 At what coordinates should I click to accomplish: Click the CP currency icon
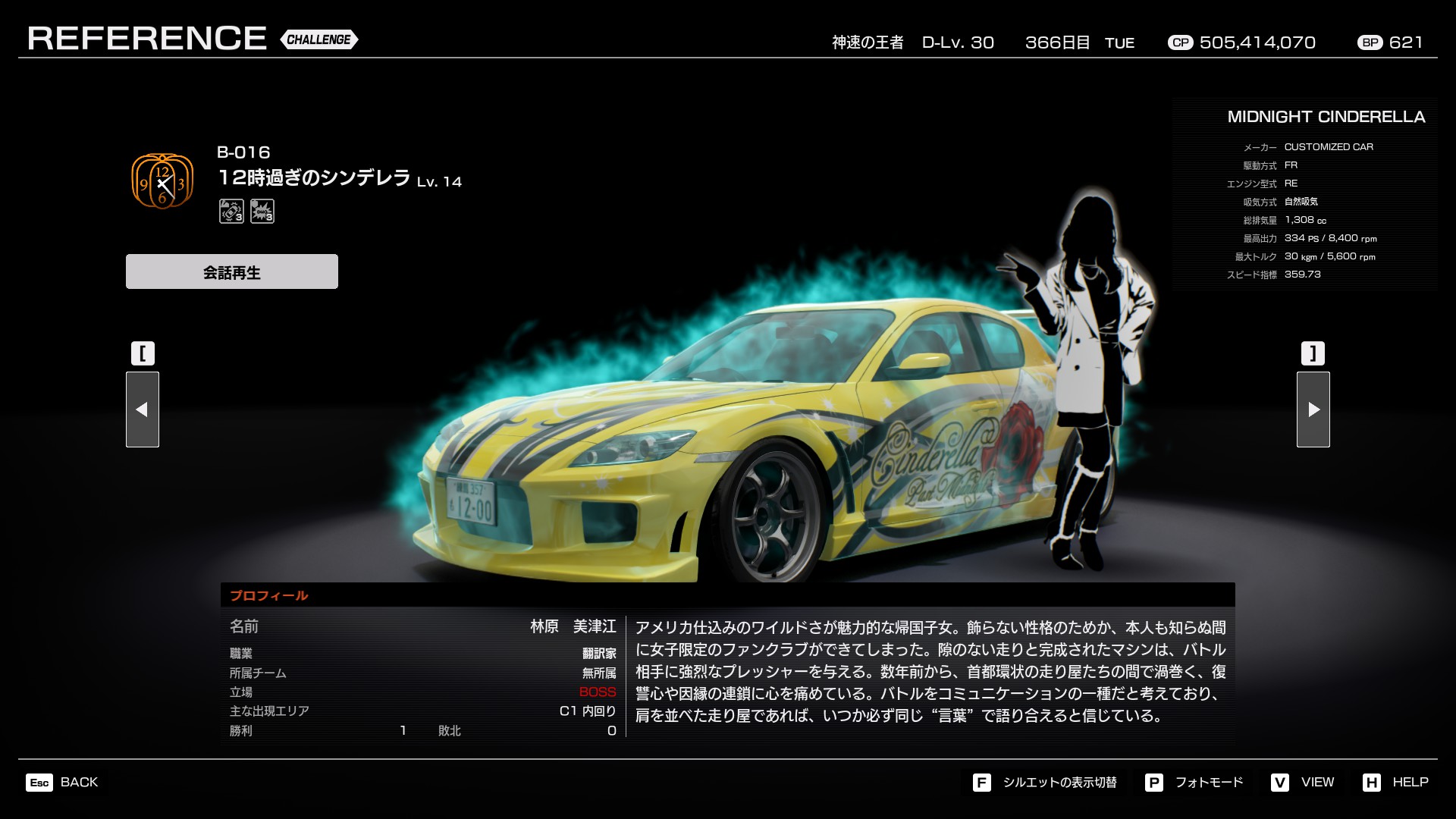click(x=1180, y=42)
